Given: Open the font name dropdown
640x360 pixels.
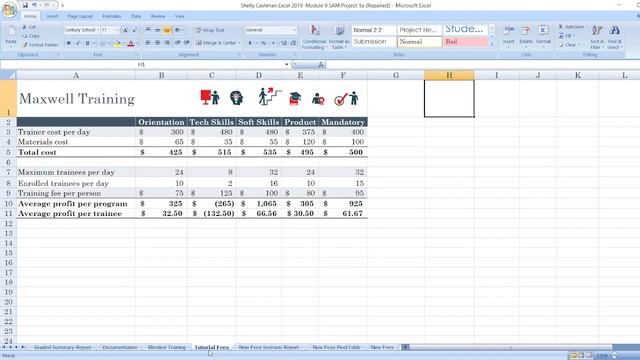Looking at the screenshot, I should [98, 30].
